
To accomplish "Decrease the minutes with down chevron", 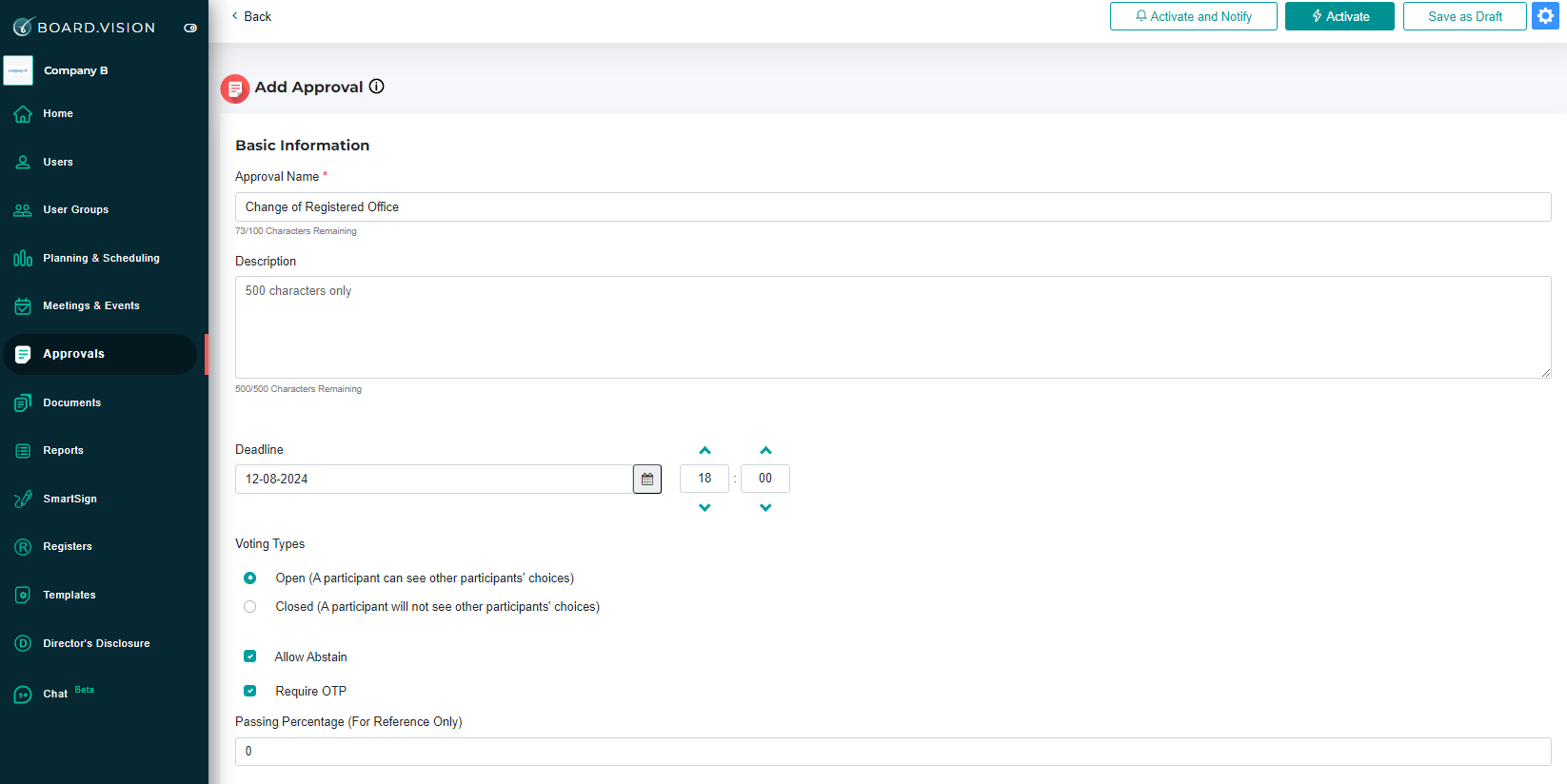I will click(x=765, y=508).
